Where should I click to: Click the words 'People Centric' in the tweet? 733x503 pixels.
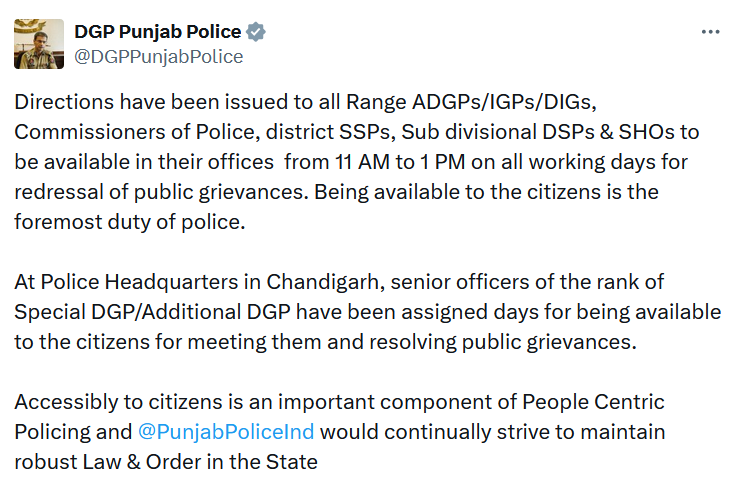pos(593,402)
